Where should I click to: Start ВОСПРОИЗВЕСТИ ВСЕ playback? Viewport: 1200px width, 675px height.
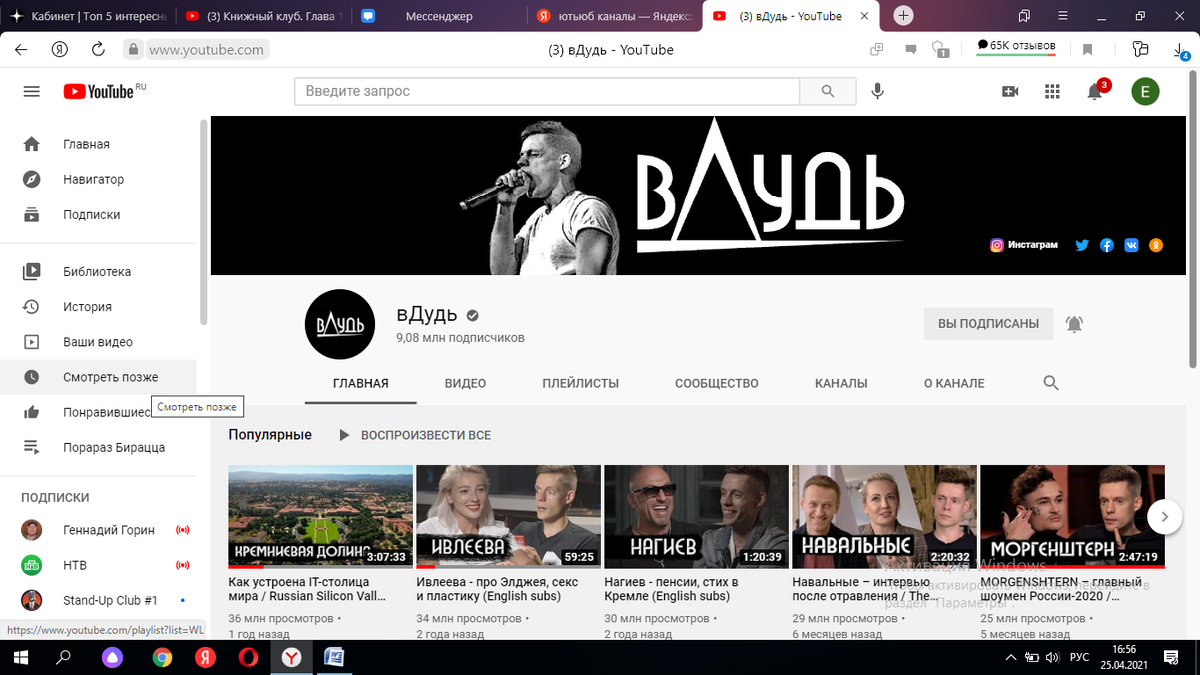(x=416, y=434)
